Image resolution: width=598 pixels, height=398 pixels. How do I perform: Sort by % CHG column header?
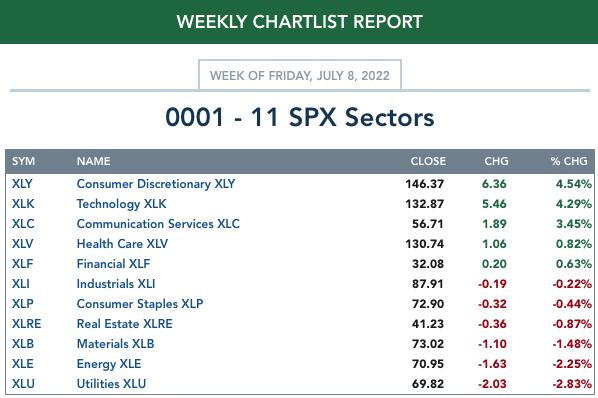point(569,161)
